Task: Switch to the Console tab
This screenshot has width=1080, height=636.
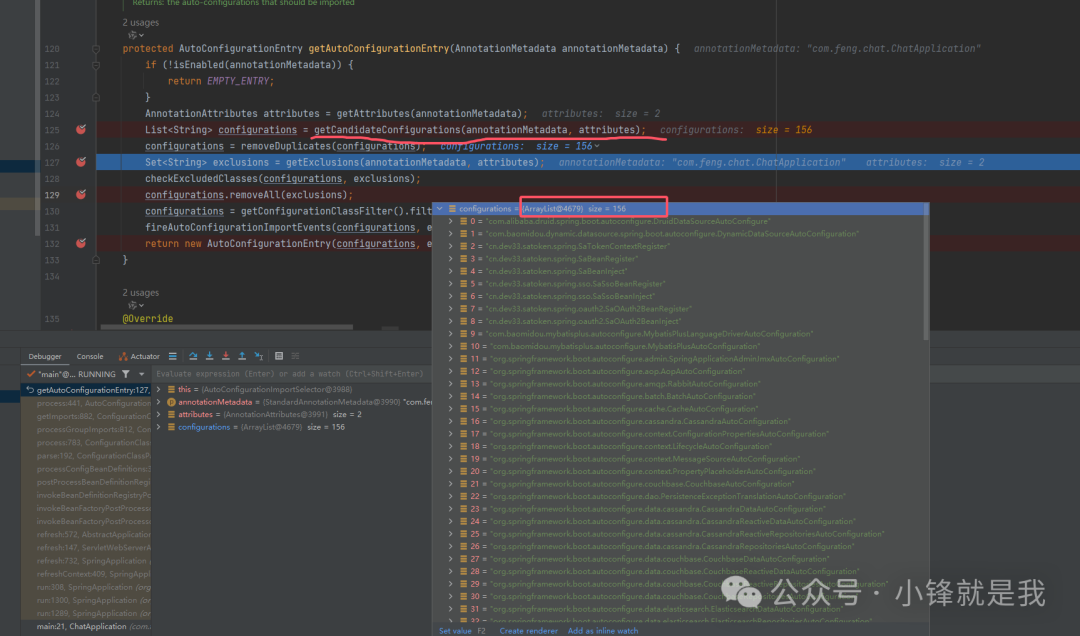Action: tap(90, 356)
